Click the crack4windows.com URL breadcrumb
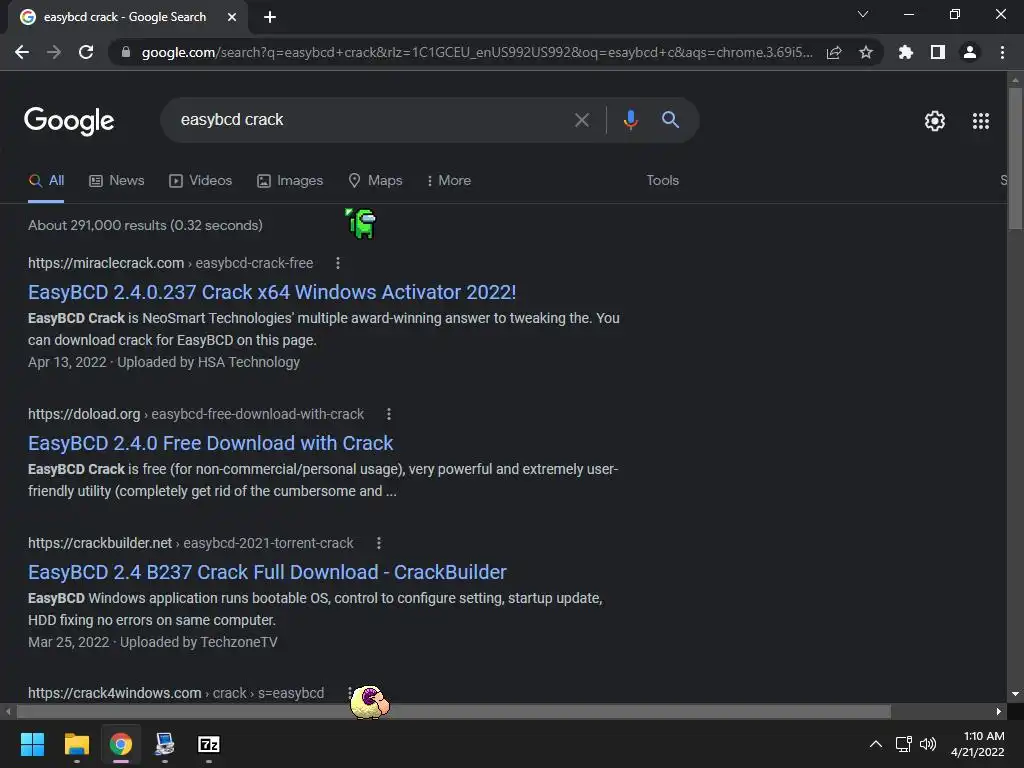Viewport: 1024px width, 768px height. [176, 693]
